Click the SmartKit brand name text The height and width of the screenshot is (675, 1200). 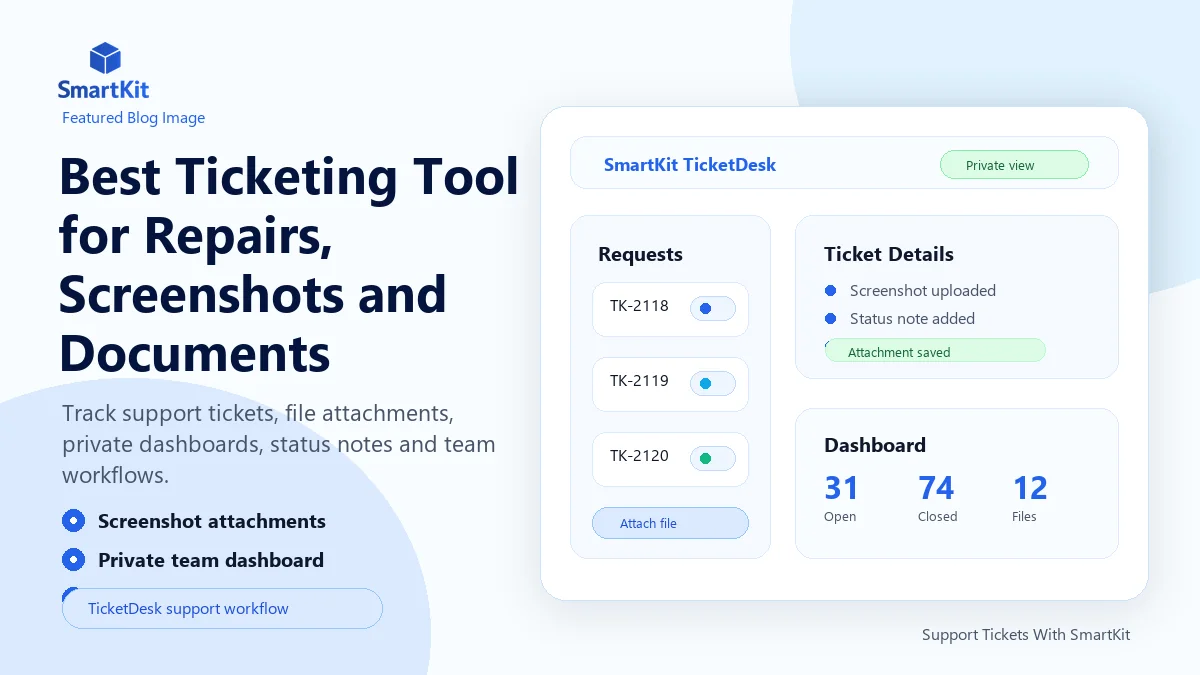click(103, 89)
